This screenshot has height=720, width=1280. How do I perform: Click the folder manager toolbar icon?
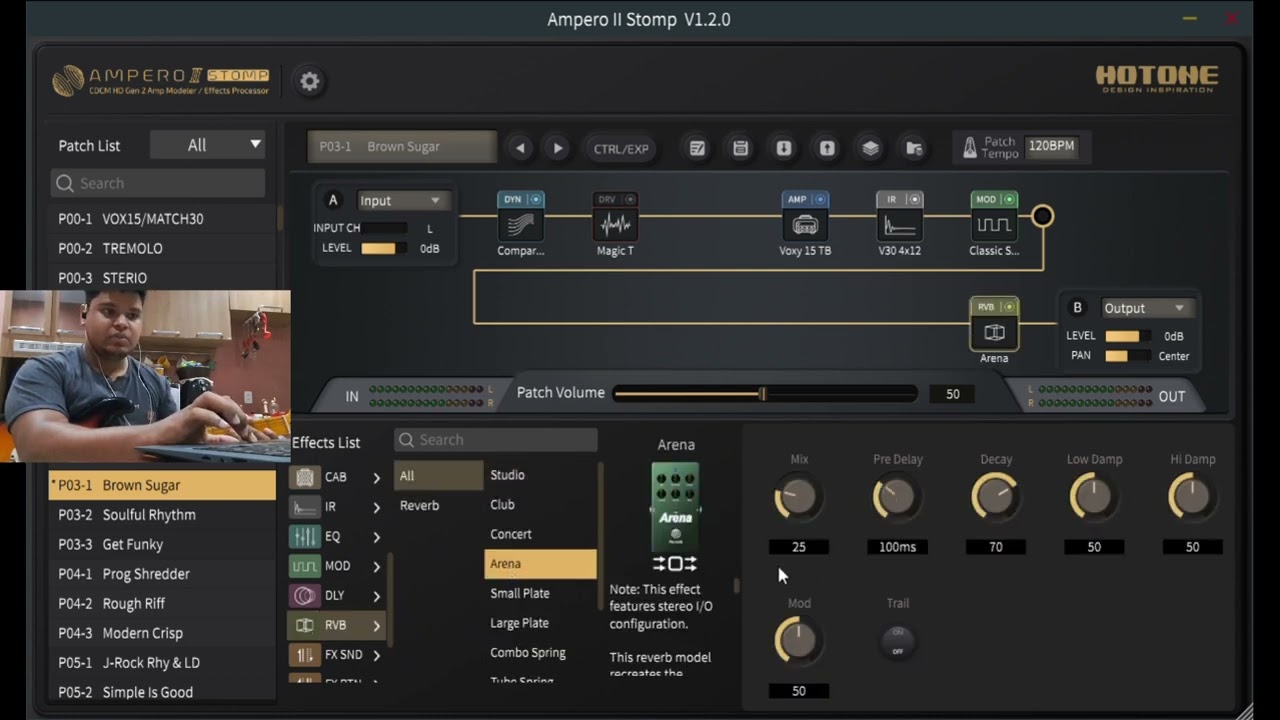pos(914,148)
